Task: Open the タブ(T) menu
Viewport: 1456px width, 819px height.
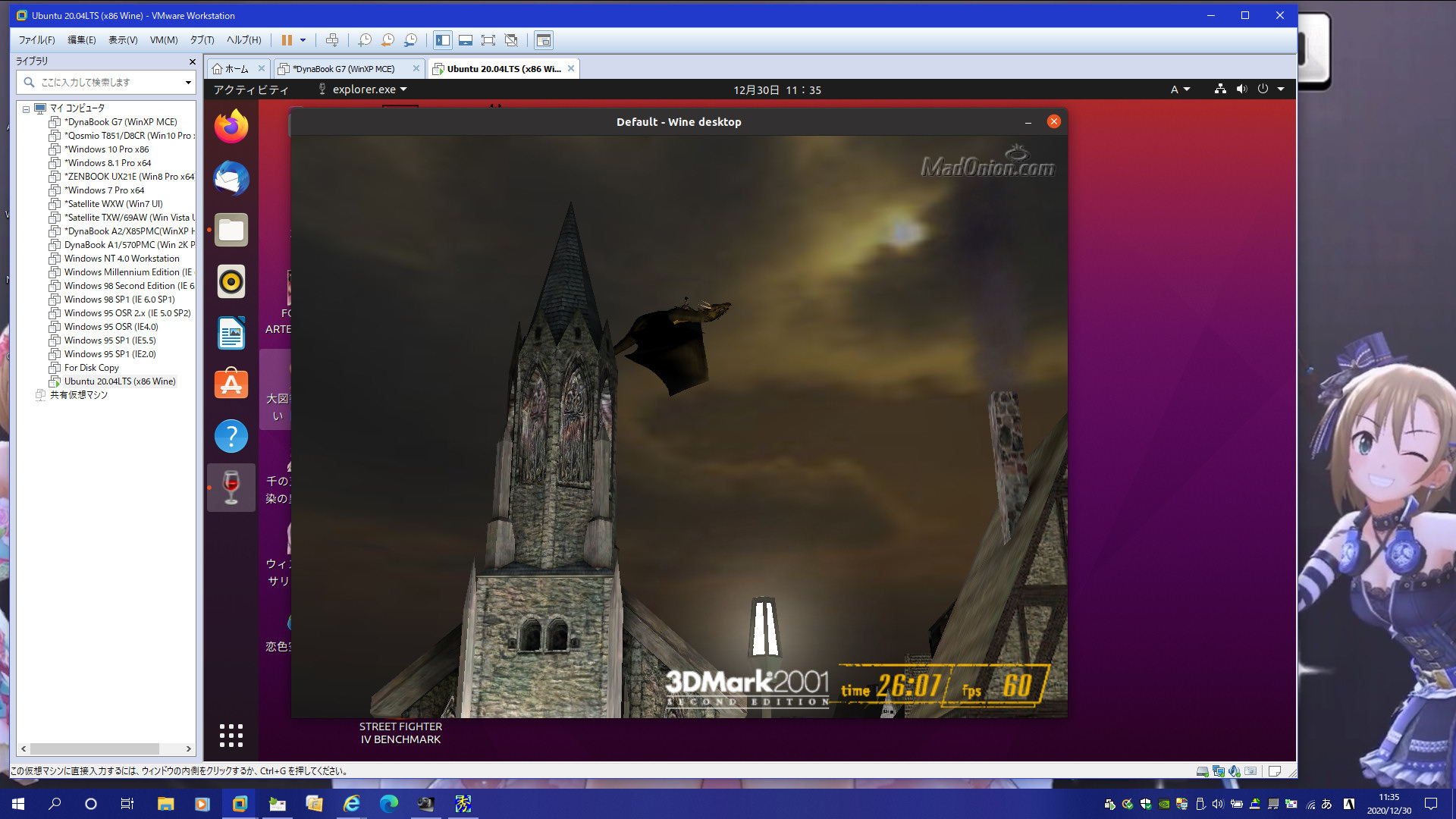Action: pos(202,40)
